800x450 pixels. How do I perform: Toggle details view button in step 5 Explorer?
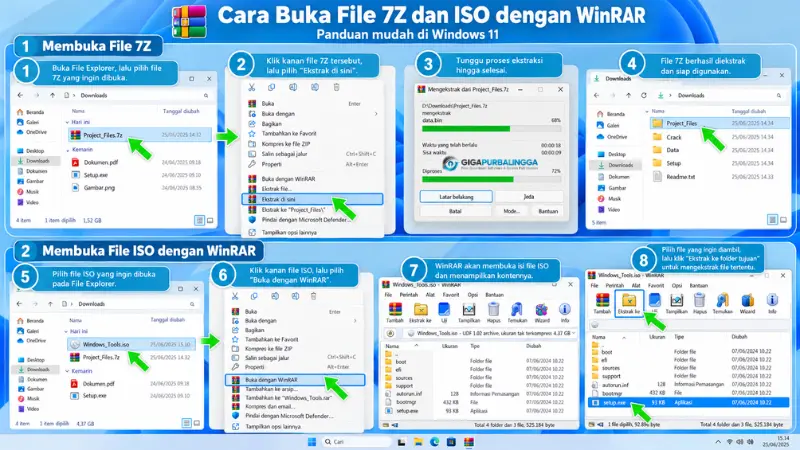(187, 423)
